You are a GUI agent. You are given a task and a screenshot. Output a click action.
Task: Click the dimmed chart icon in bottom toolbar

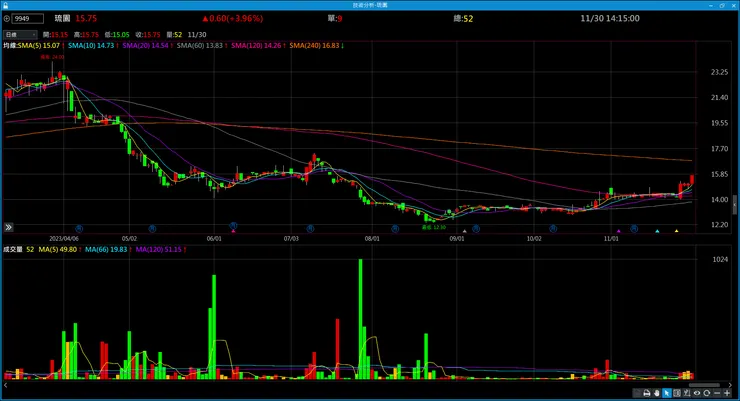(x=637, y=393)
